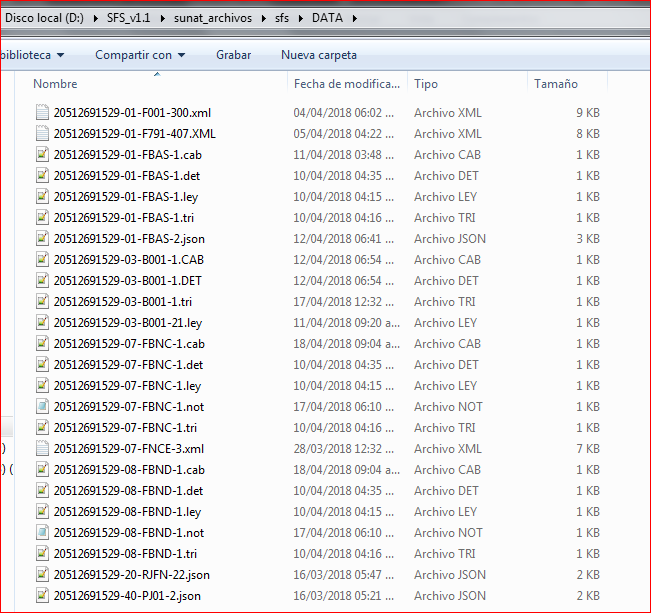Sort by the Fecha de modifica... column header

pos(347,84)
